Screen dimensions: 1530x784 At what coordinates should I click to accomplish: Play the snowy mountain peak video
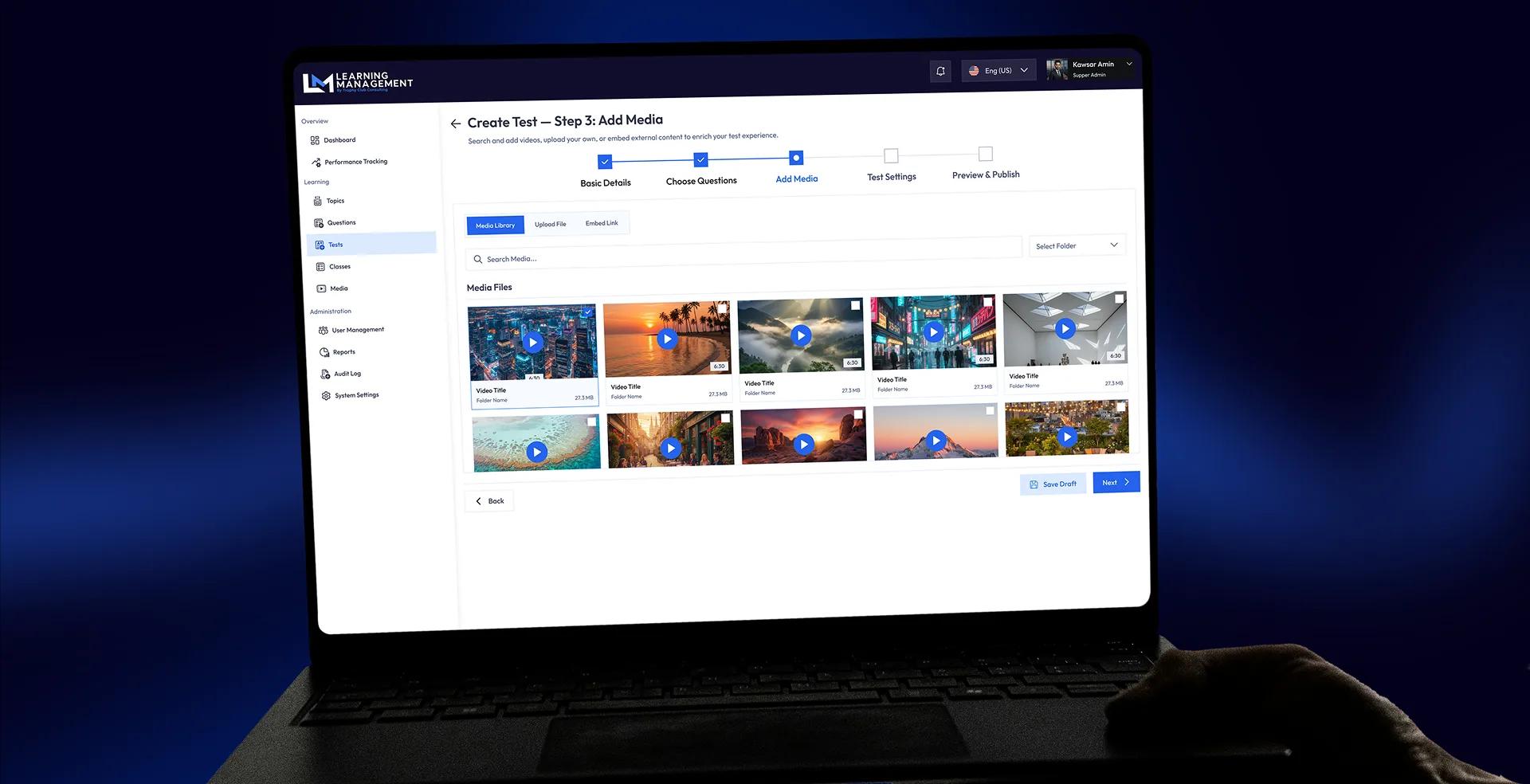coord(936,440)
